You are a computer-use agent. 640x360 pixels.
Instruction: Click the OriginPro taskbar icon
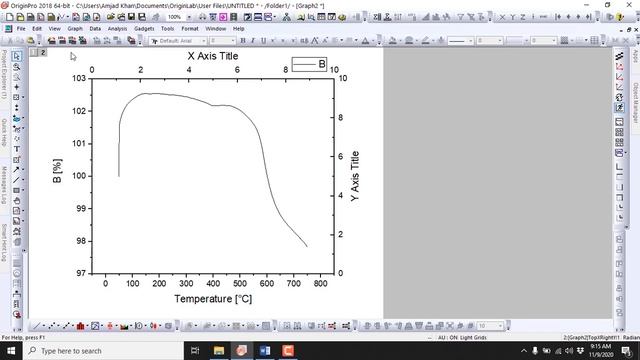[242, 351]
